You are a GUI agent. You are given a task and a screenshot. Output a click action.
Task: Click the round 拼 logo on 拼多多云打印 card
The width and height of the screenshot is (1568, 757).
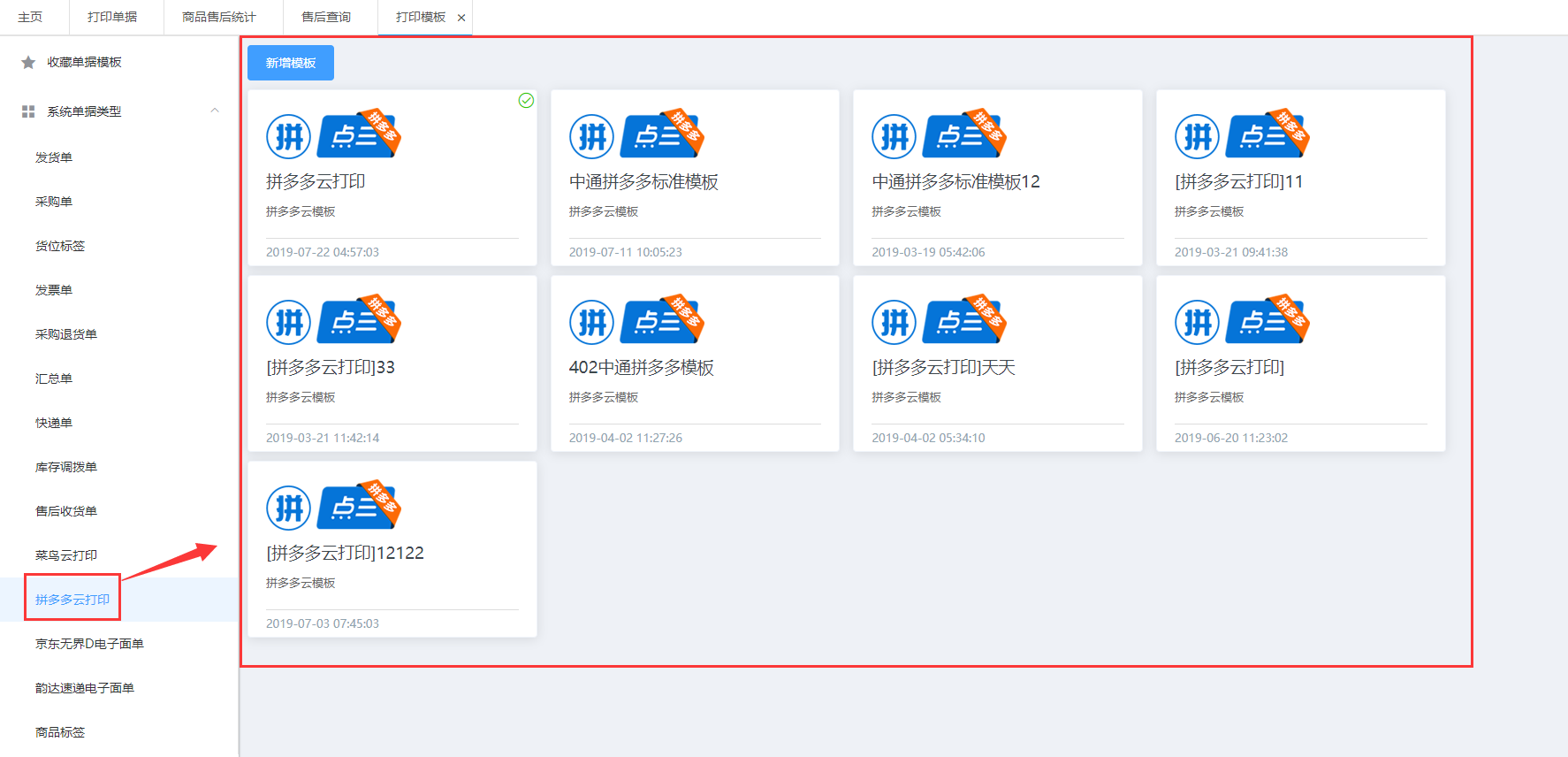289,136
